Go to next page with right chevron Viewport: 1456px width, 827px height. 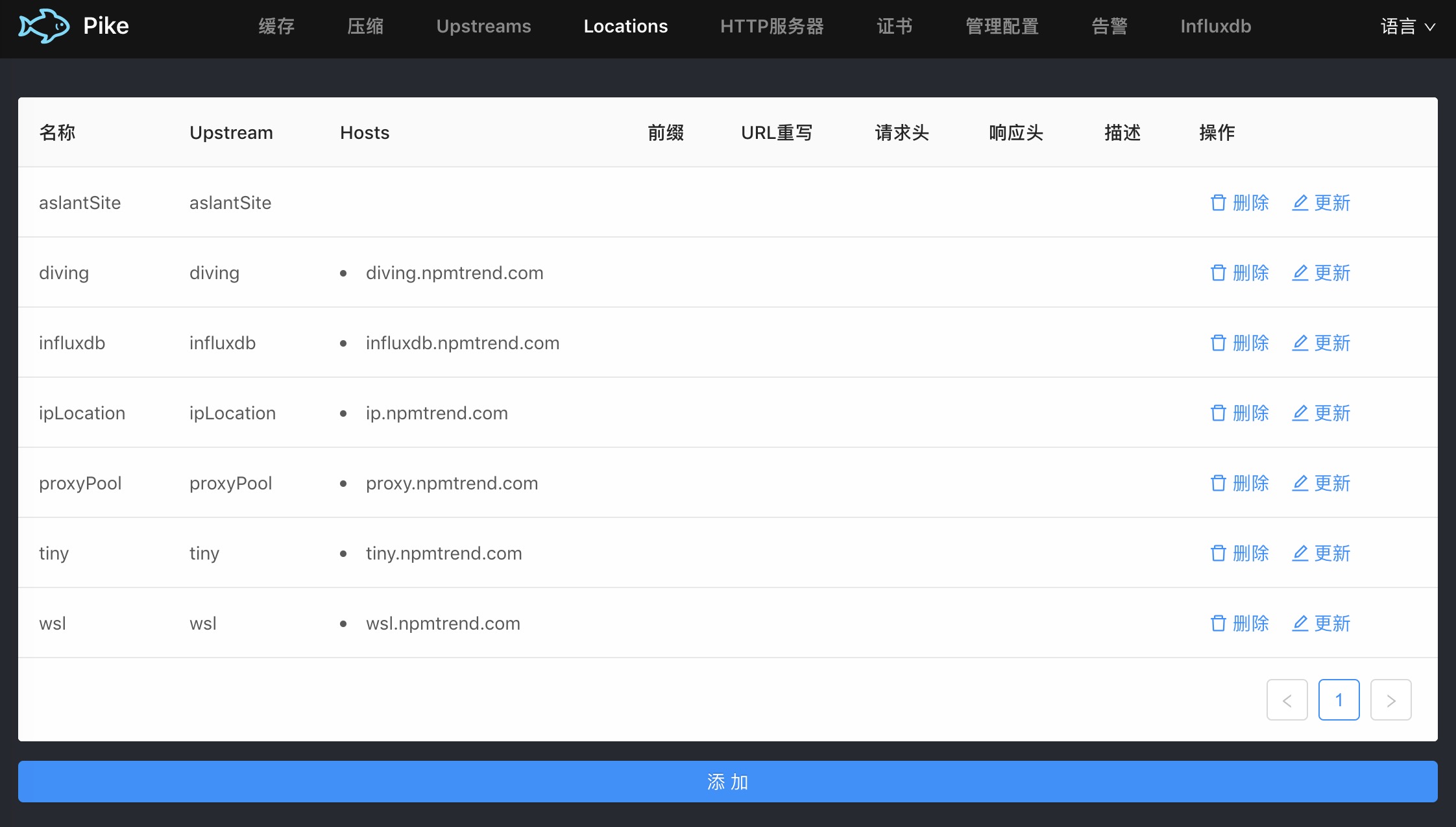(x=1390, y=700)
